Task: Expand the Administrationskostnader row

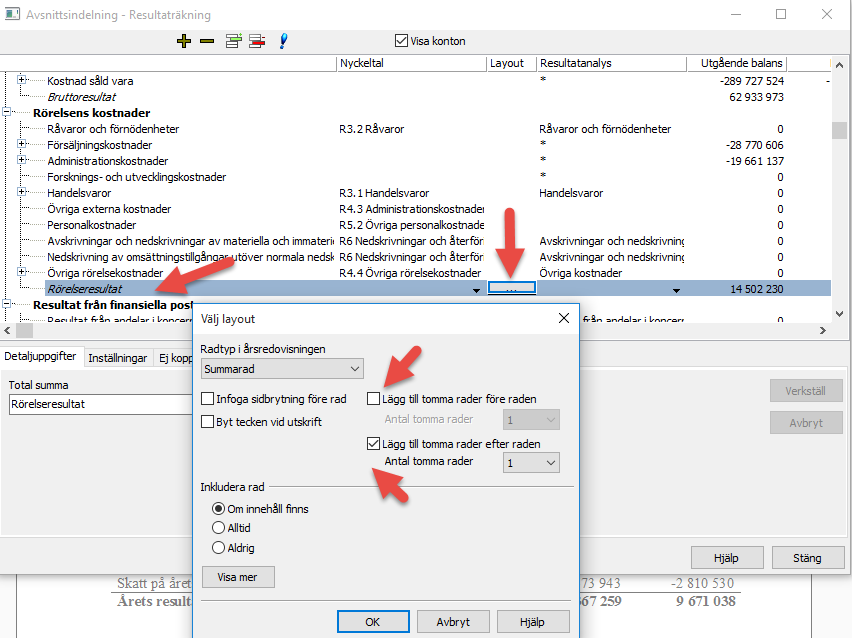Action: [x=22, y=160]
